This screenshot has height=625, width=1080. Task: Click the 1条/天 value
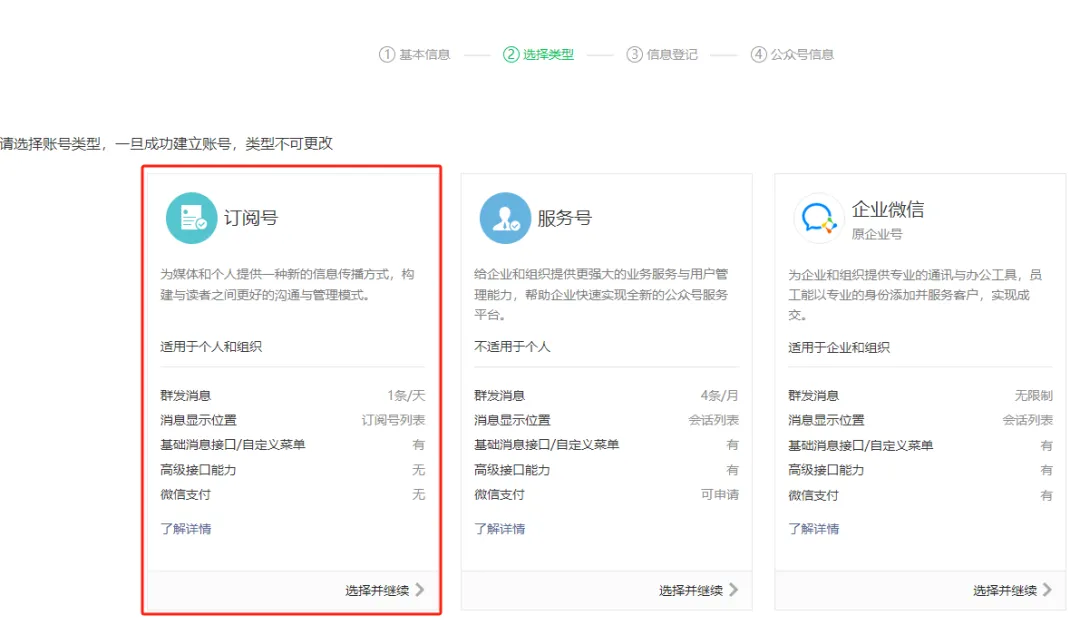[406, 396]
